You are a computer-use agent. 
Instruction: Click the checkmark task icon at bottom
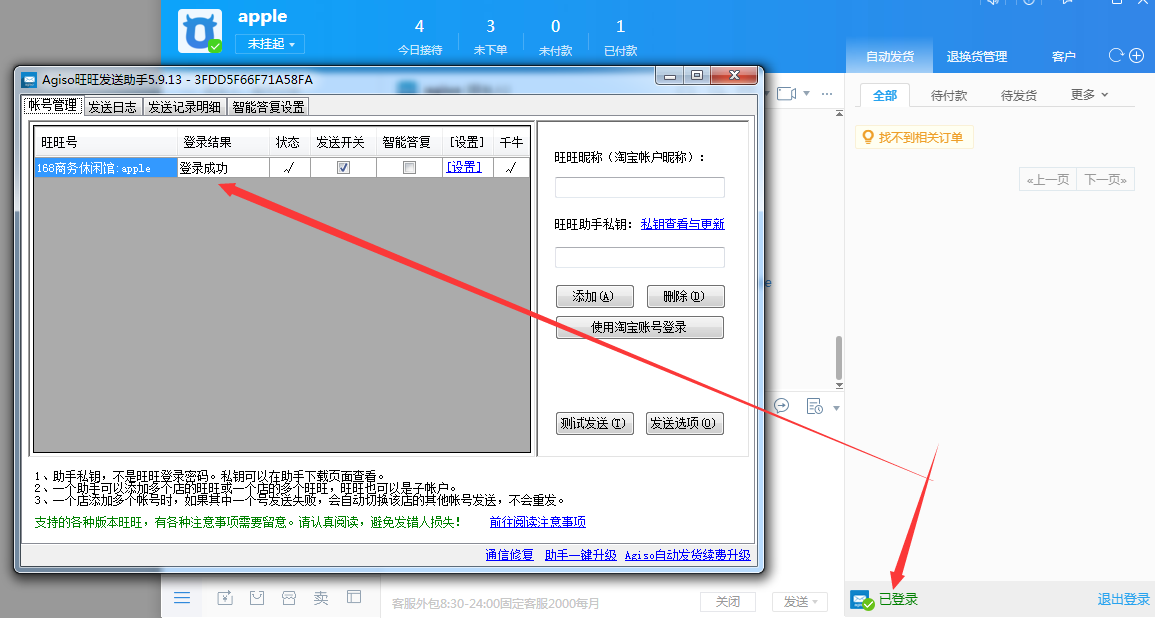(x=257, y=597)
